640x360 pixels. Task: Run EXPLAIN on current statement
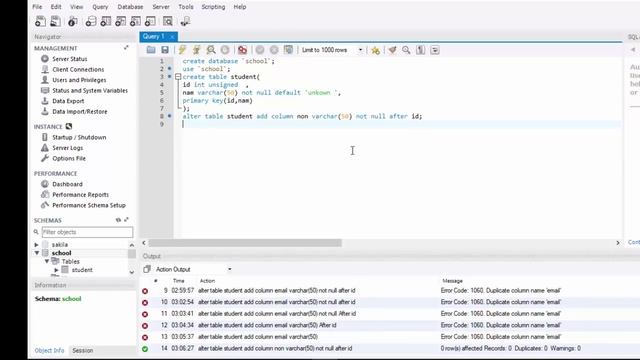coord(211,50)
